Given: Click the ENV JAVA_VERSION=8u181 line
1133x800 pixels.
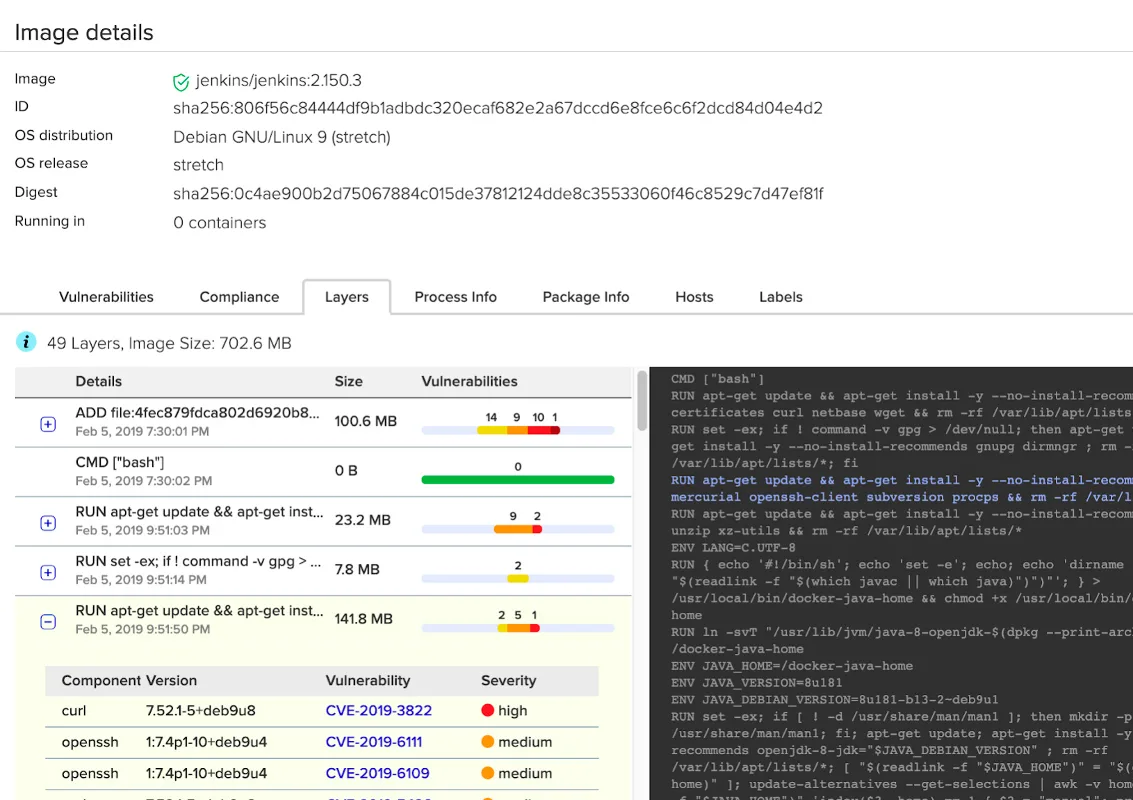Looking at the screenshot, I should [x=756, y=683].
